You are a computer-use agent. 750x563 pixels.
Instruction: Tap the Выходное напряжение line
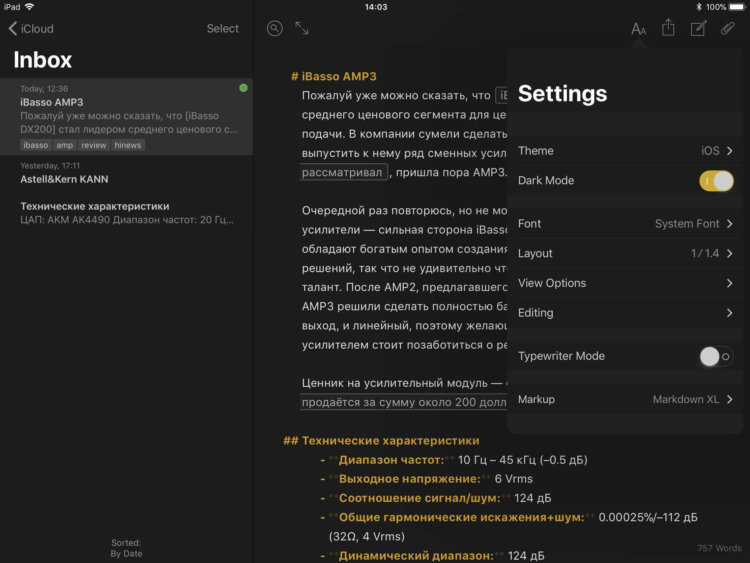(x=426, y=479)
